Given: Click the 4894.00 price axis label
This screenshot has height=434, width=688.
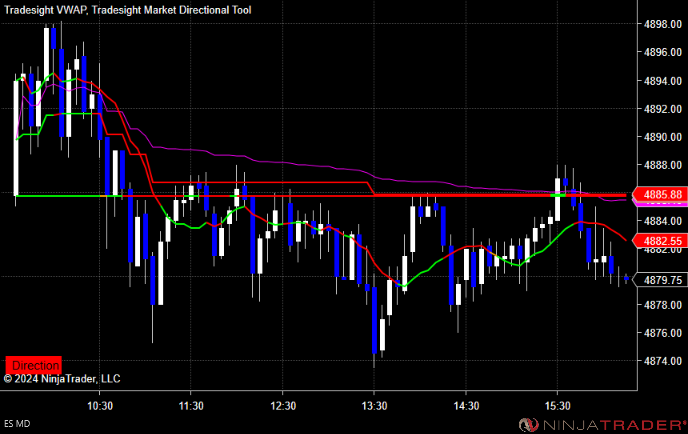Looking at the screenshot, I should (663, 81).
